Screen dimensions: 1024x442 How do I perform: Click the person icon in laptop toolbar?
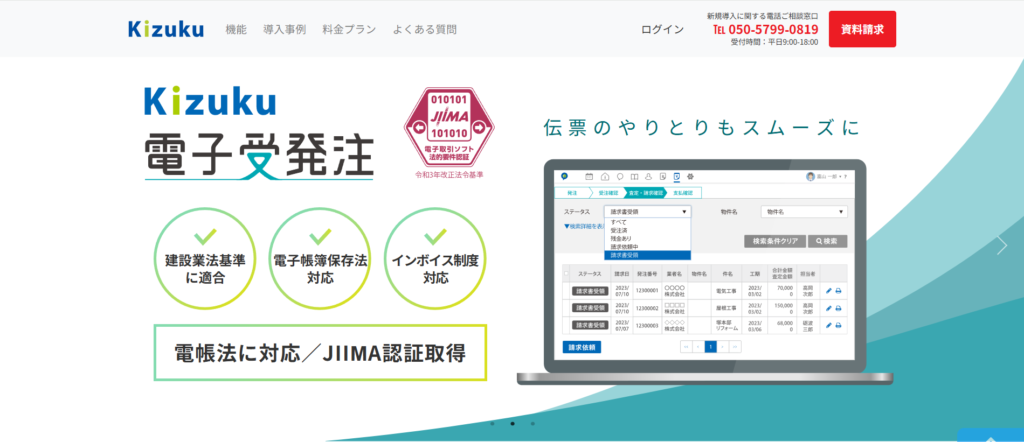648,176
